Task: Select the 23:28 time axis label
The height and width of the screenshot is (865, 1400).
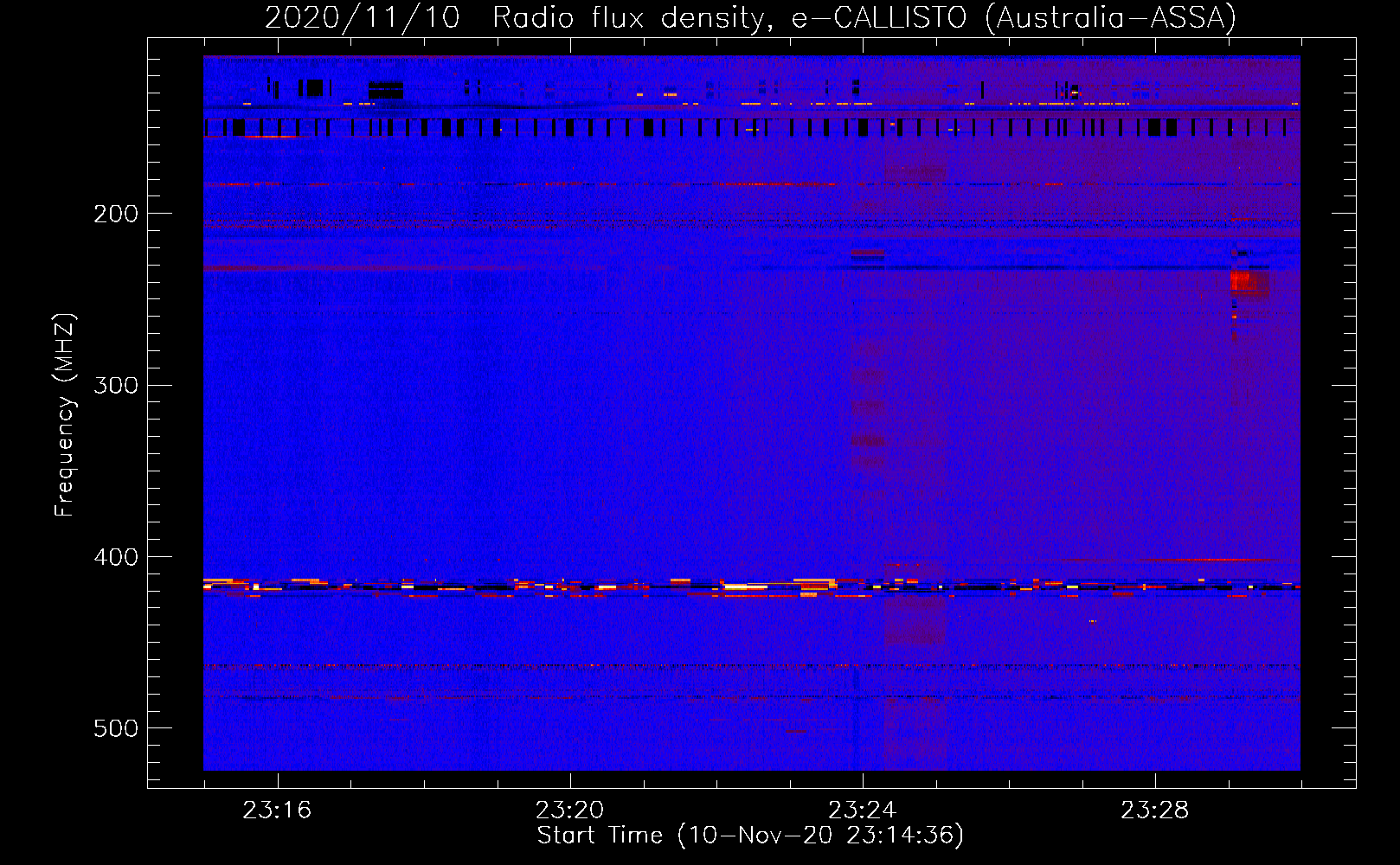Action: [1155, 811]
